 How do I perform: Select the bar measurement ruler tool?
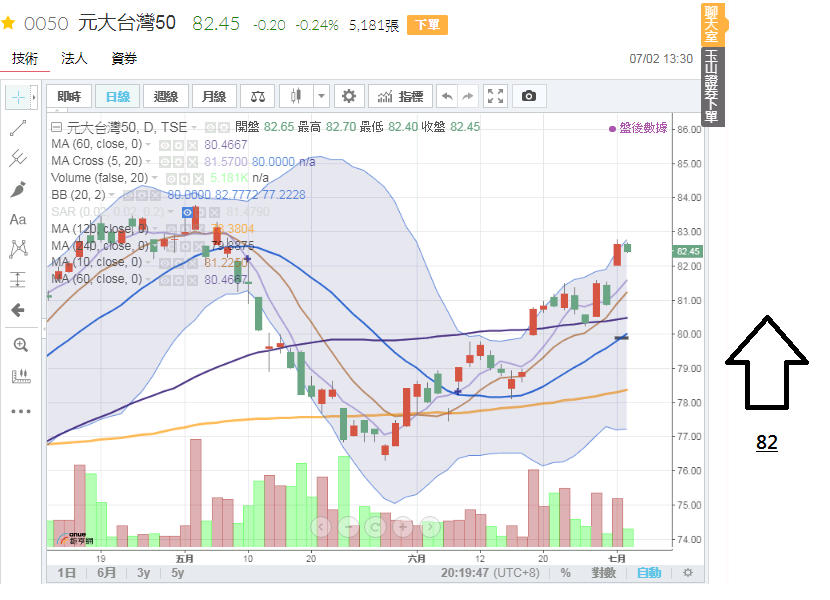coord(20,376)
